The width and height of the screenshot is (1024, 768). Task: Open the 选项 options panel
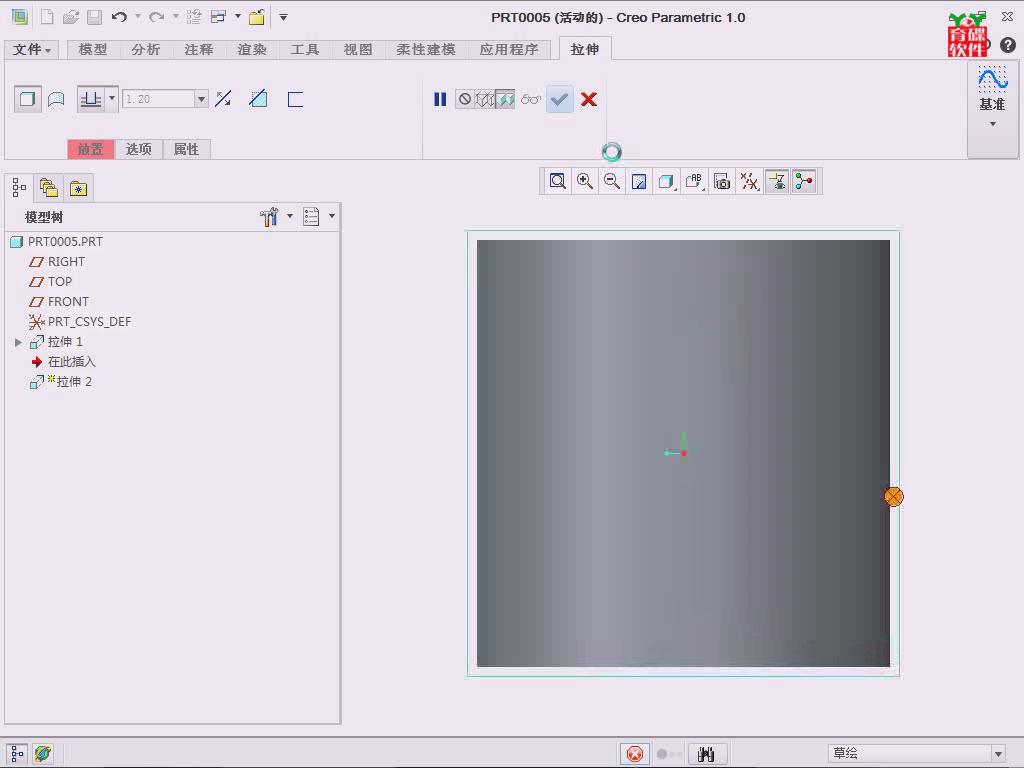(x=138, y=149)
